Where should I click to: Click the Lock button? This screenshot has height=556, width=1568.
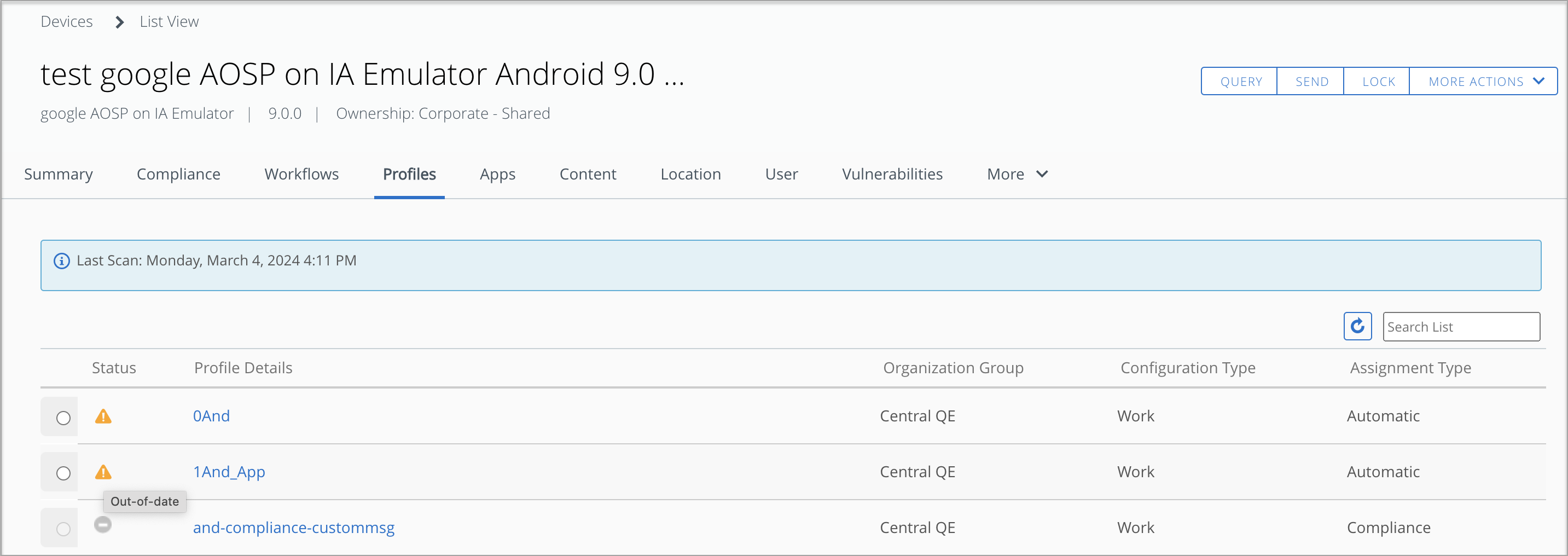click(x=1378, y=82)
